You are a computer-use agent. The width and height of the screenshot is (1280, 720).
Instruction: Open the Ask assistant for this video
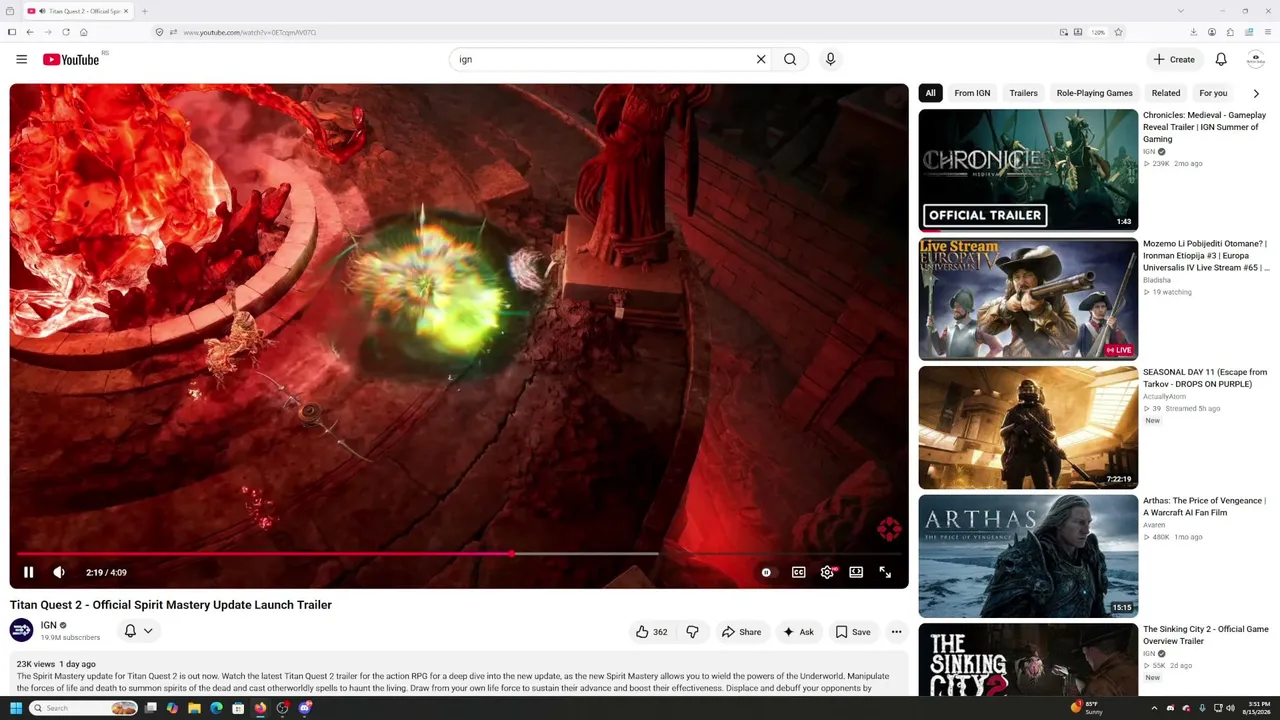coord(798,632)
